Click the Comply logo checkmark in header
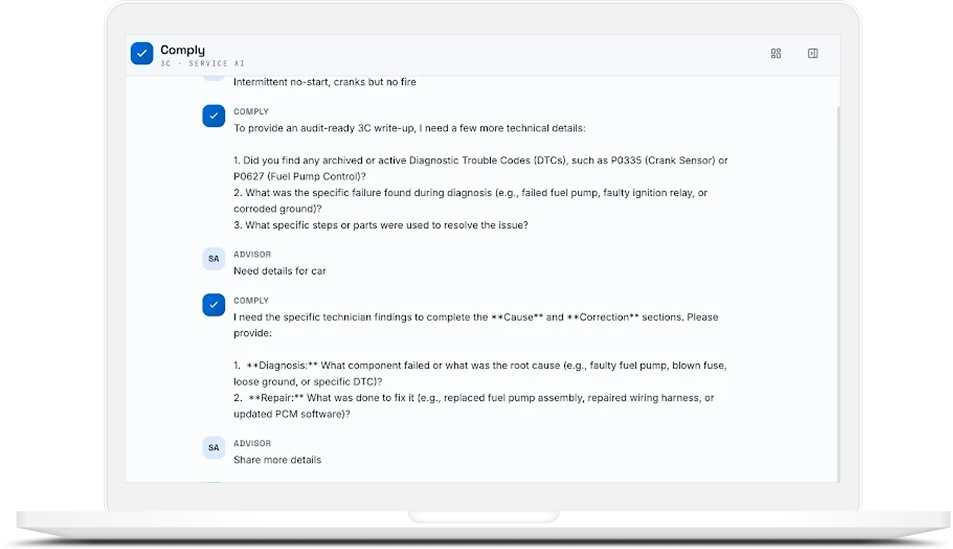 point(142,54)
